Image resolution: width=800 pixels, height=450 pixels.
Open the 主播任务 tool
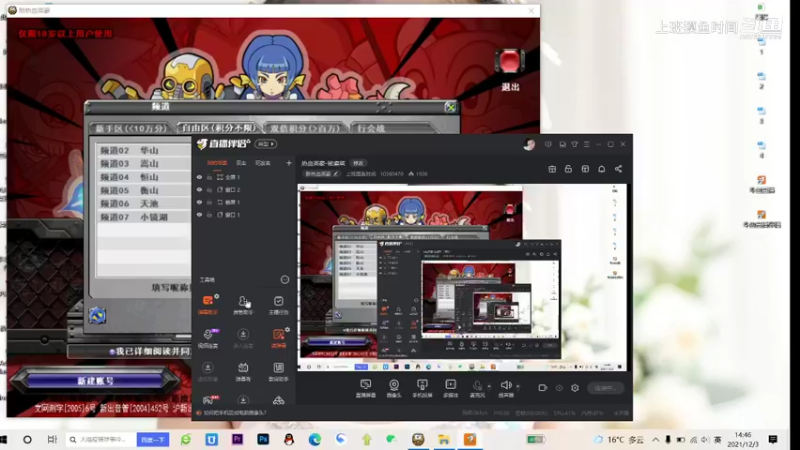[278, 304]
